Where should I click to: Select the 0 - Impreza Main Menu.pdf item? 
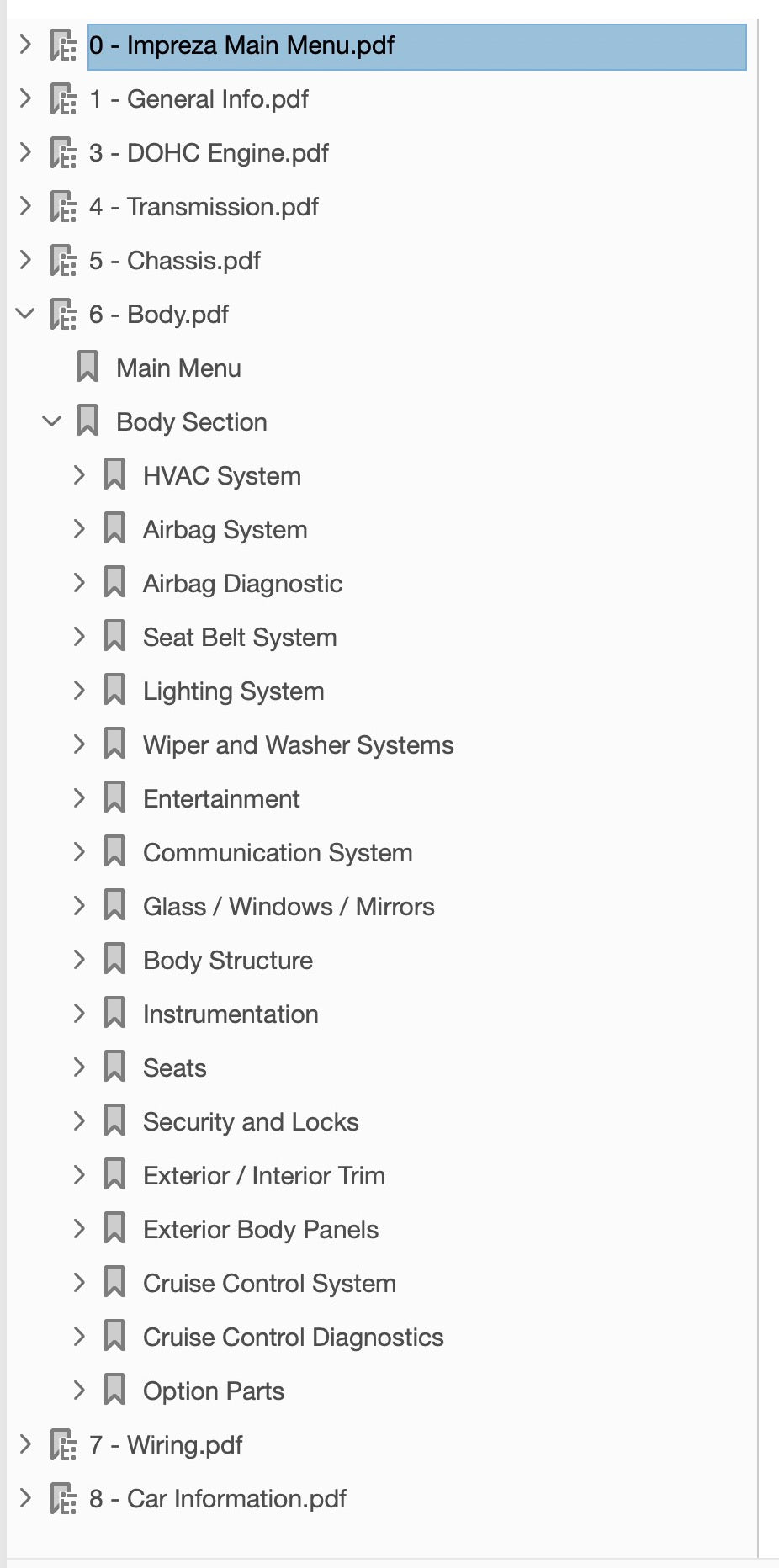[416, 46]
